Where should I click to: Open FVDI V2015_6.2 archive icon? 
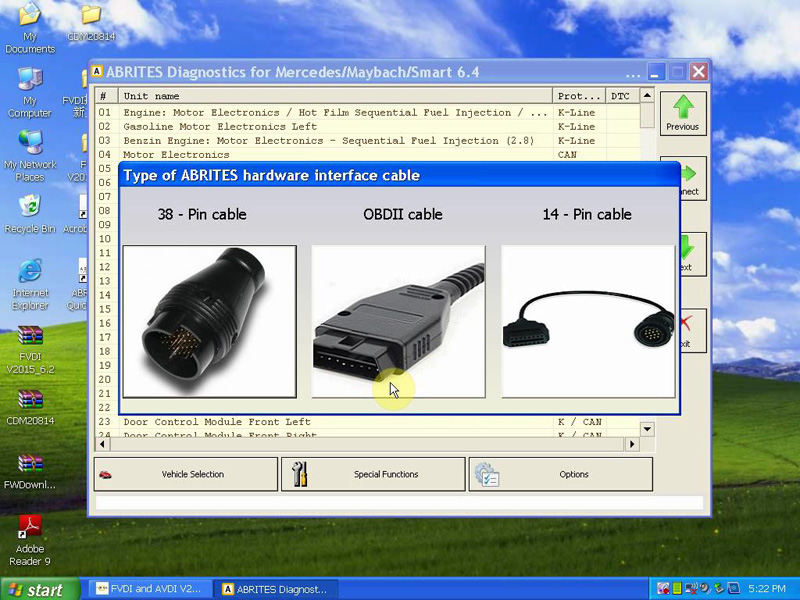(30, 346)
